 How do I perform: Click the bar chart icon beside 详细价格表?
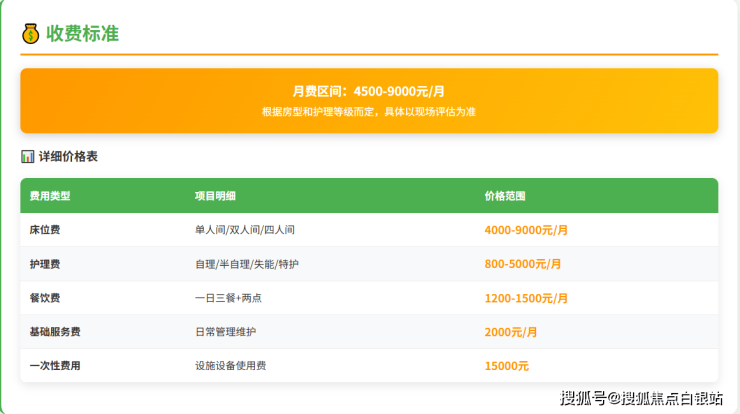pos(28,157)
